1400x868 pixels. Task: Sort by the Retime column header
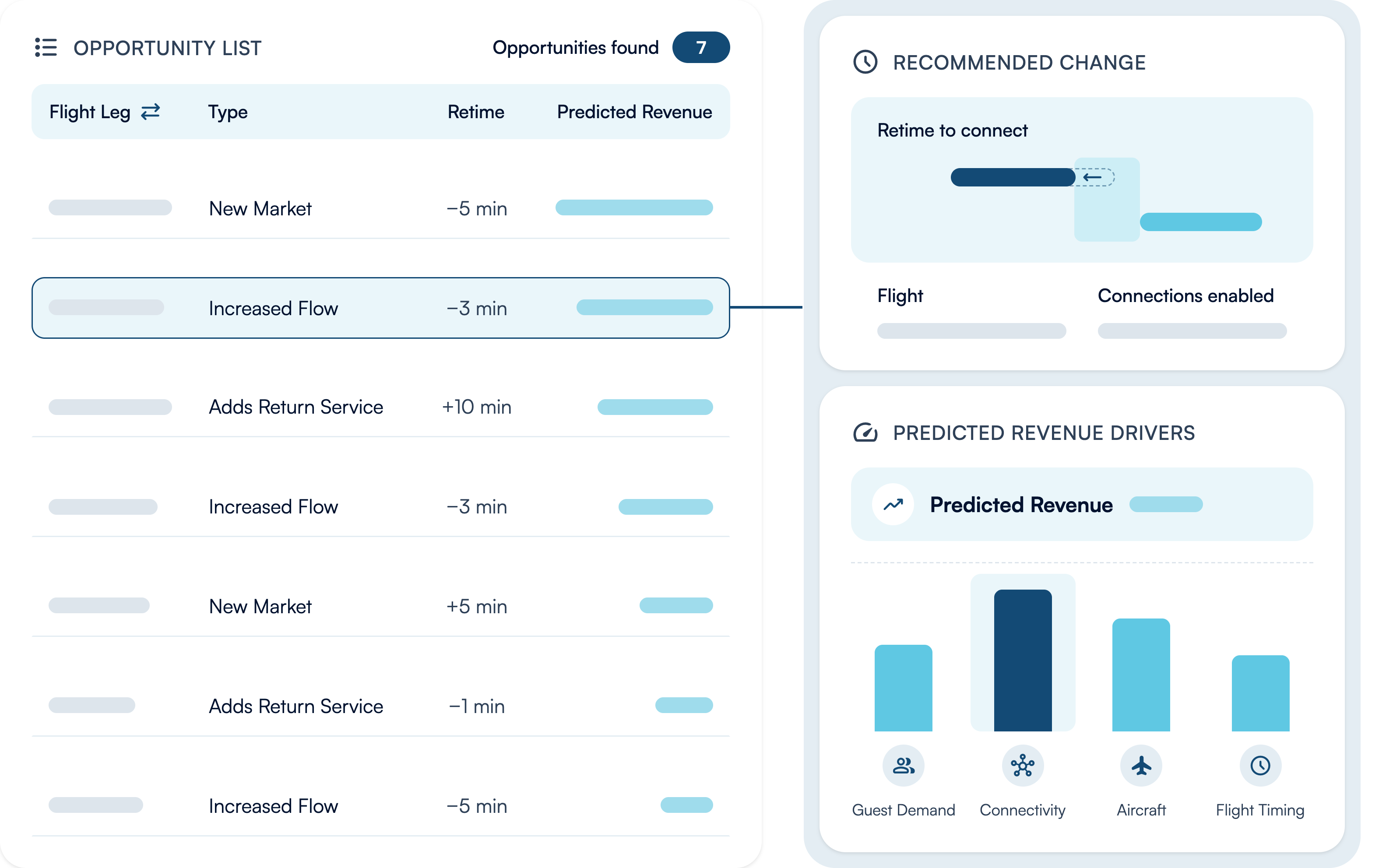476,112
